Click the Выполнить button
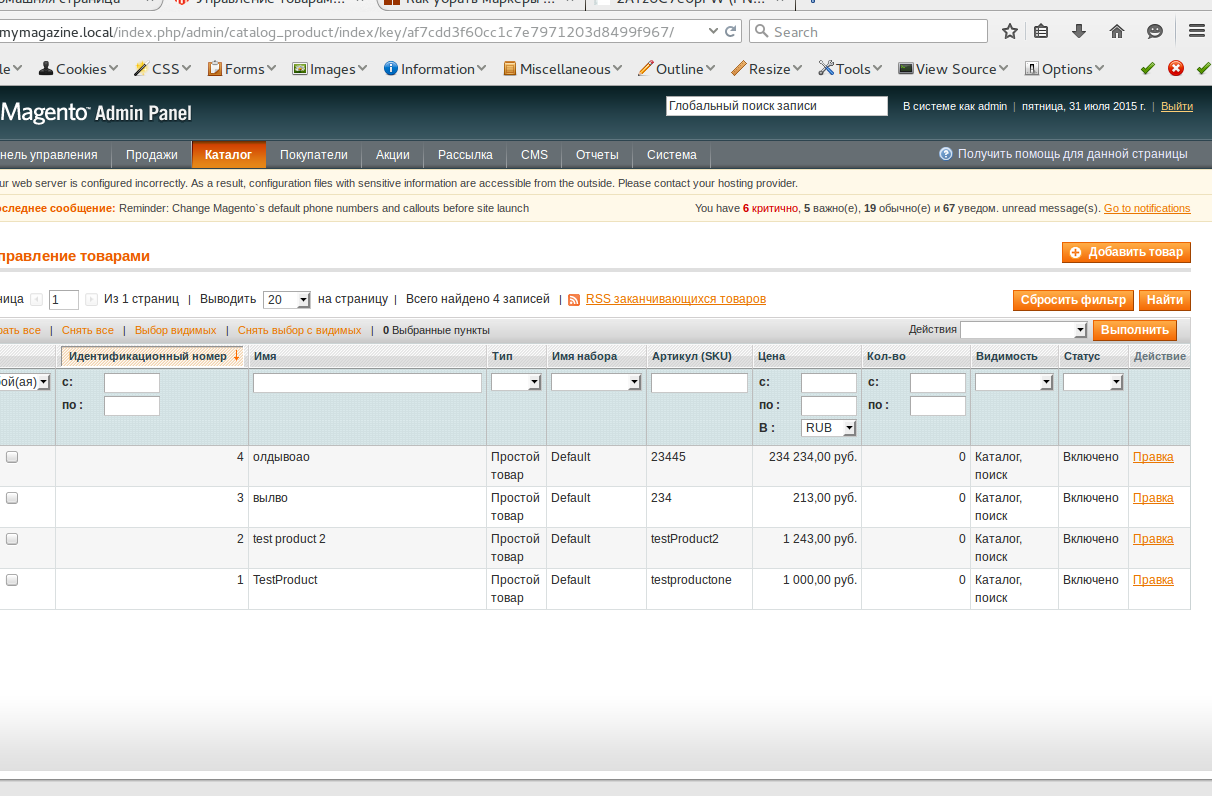The image size is (1212, 796). (x=1135, y=330)
